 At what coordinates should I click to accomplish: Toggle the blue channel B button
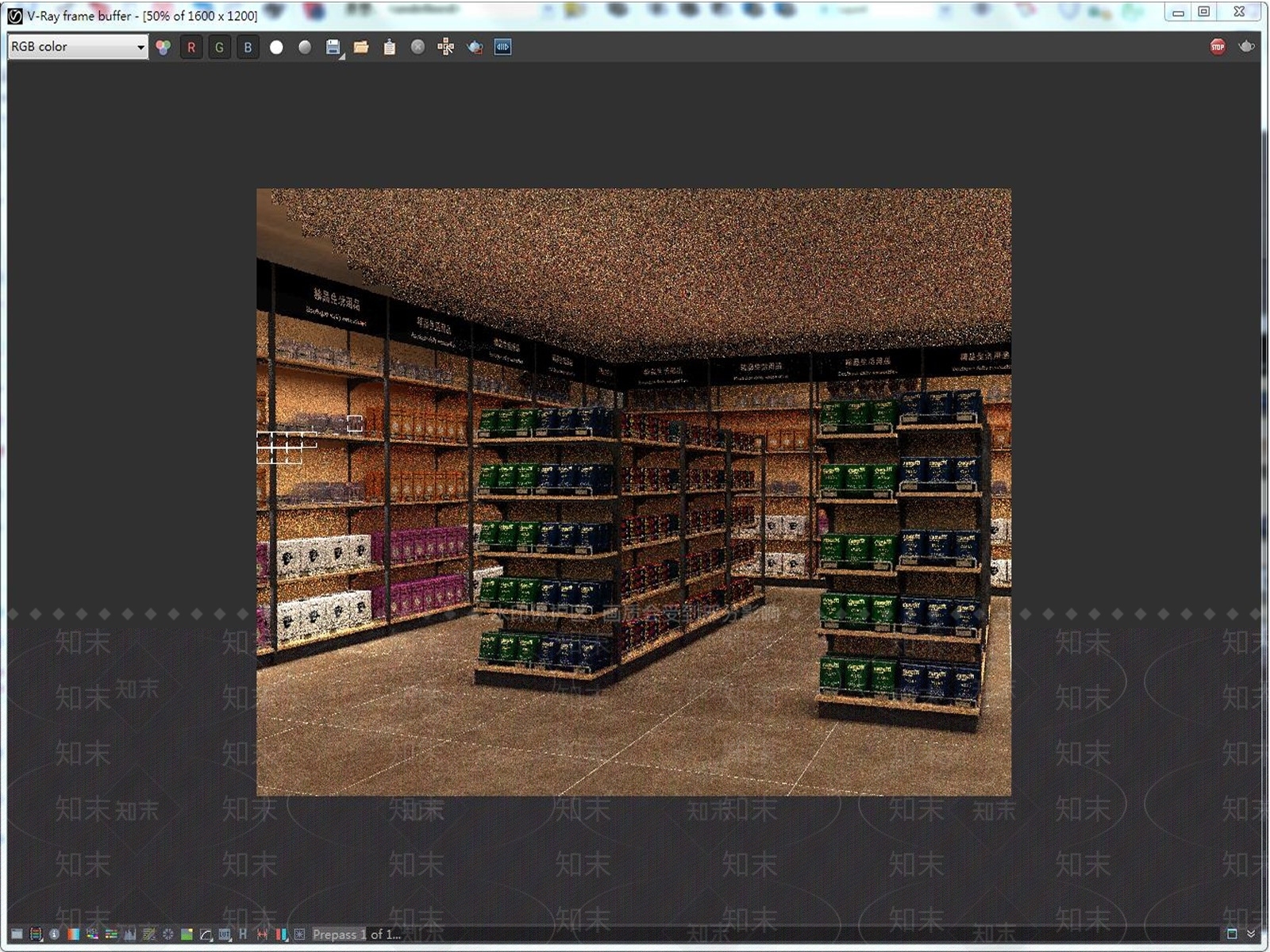click(x=248, y=47)
